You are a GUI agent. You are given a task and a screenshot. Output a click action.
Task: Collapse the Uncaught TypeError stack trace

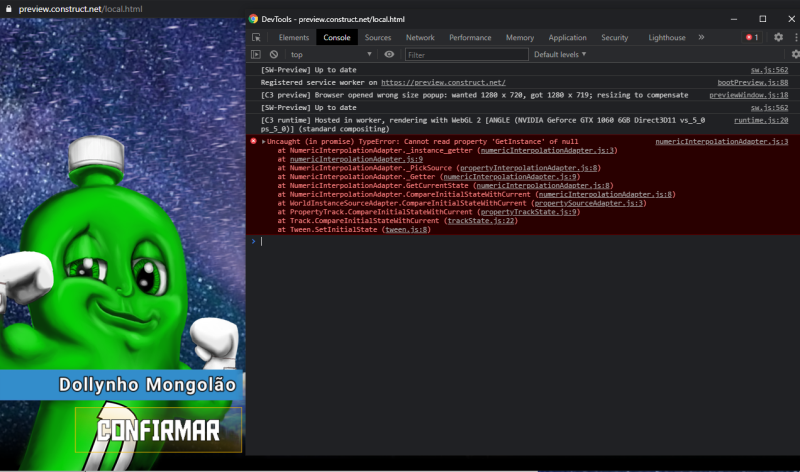(x=263, y=142)
